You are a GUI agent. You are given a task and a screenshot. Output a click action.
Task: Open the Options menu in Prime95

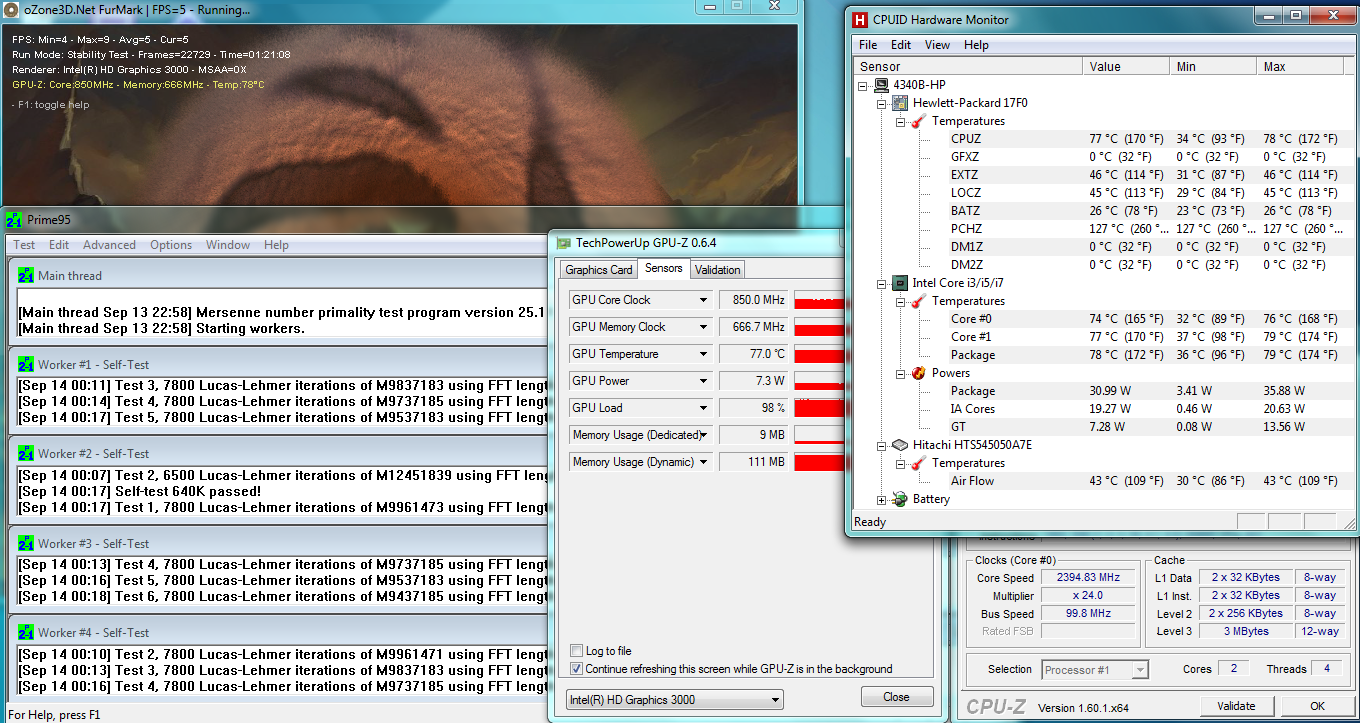point(171,245)
